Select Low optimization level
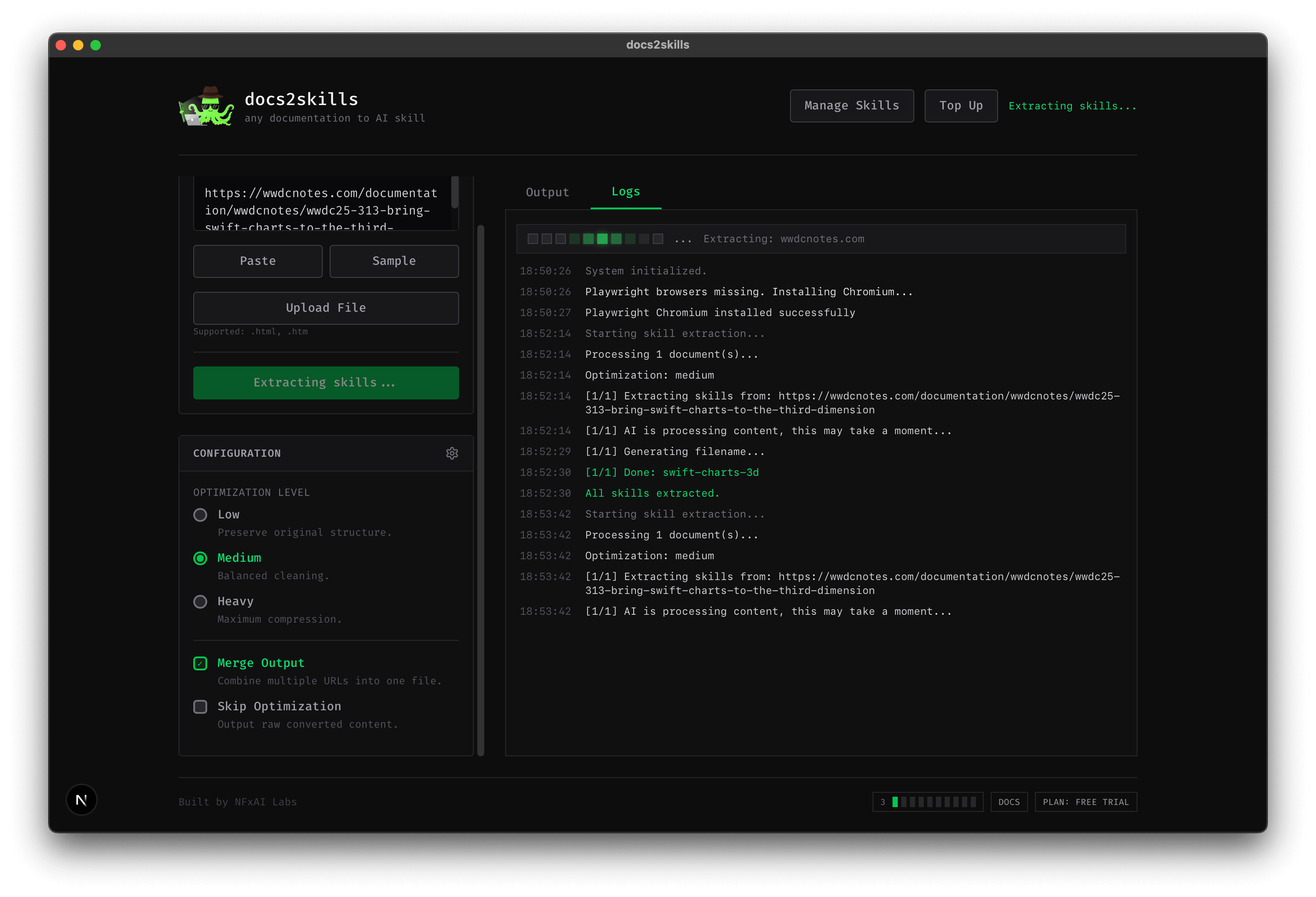 pyautogui.click(x=201, y=515)
